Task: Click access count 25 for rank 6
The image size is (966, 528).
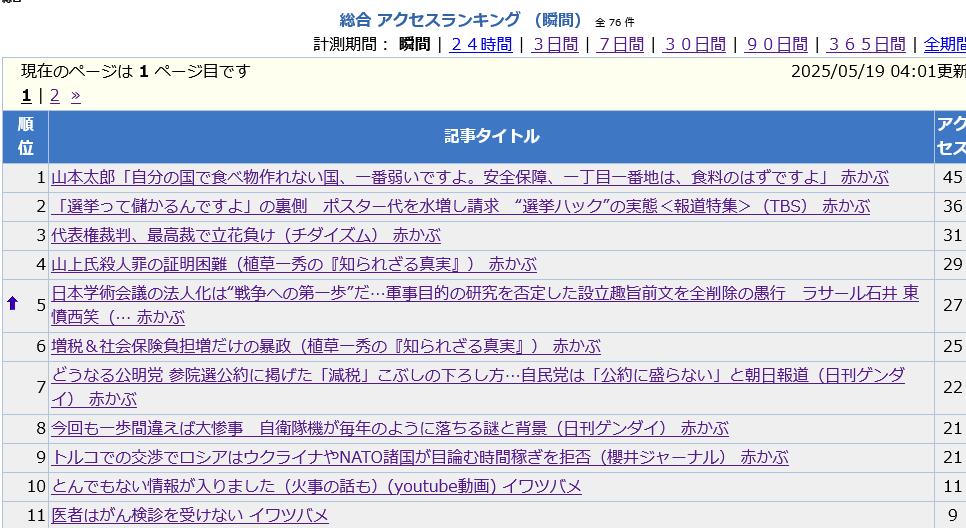Action: tap(952, 346)
